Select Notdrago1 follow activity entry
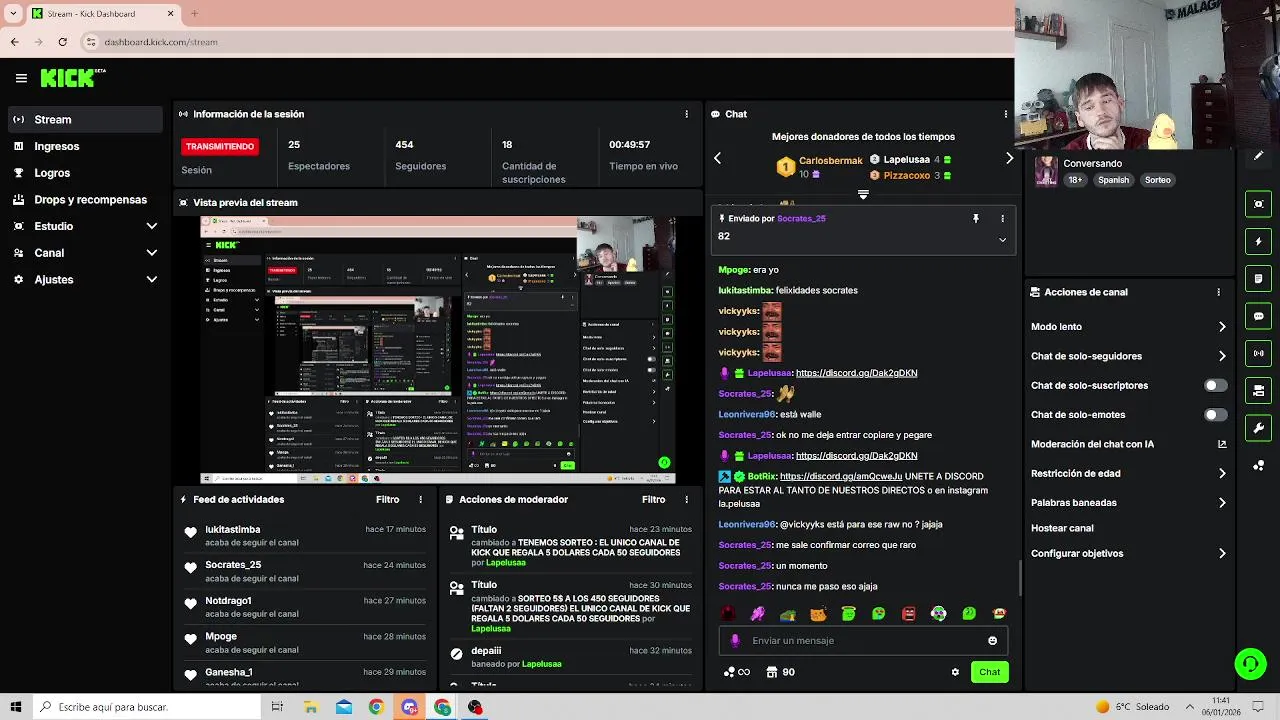The height and width of the screenshot is (720, 1280). [x=304, y=606]
